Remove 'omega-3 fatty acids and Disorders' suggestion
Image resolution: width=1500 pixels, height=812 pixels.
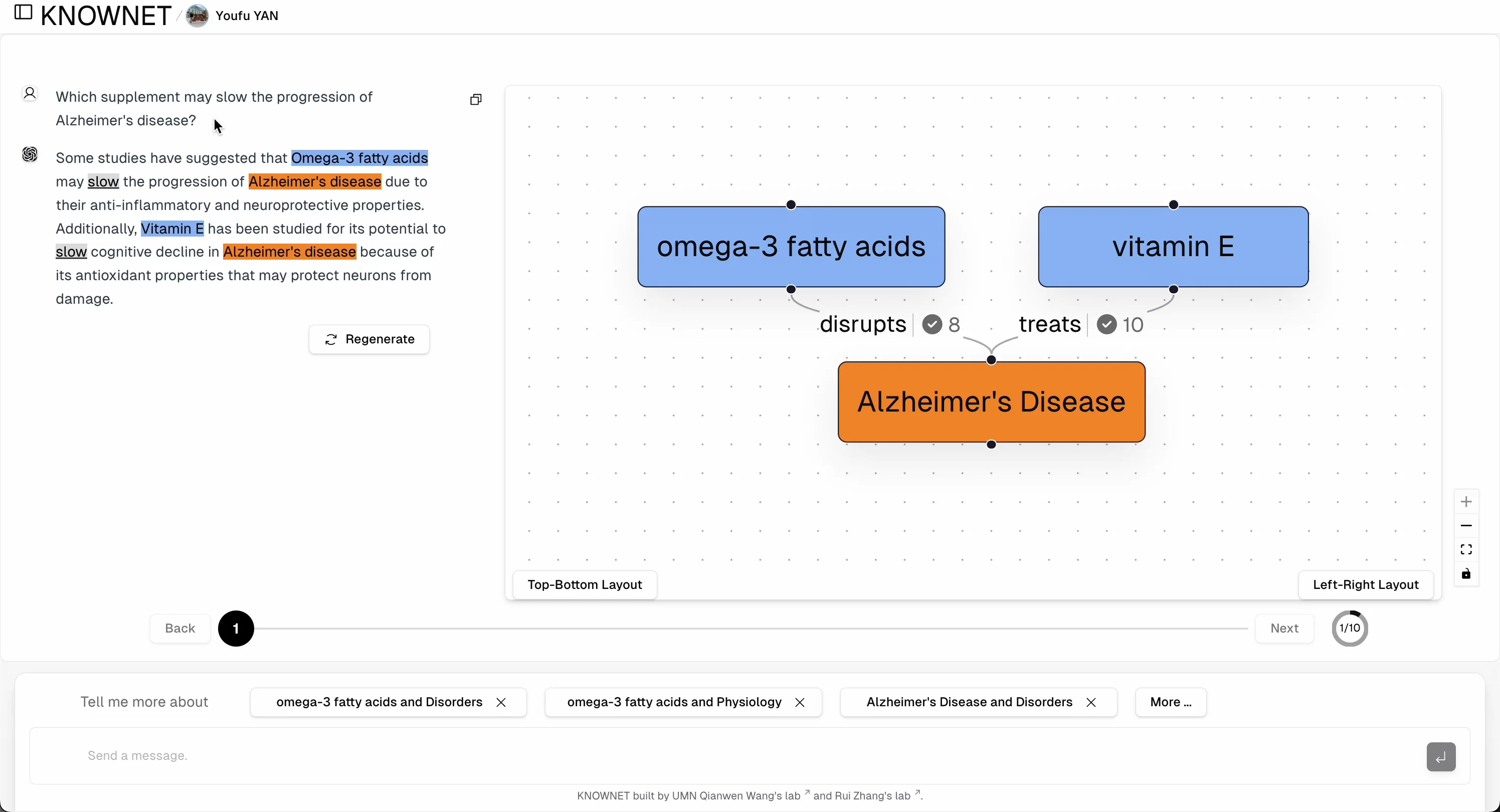tap(501, 703)
